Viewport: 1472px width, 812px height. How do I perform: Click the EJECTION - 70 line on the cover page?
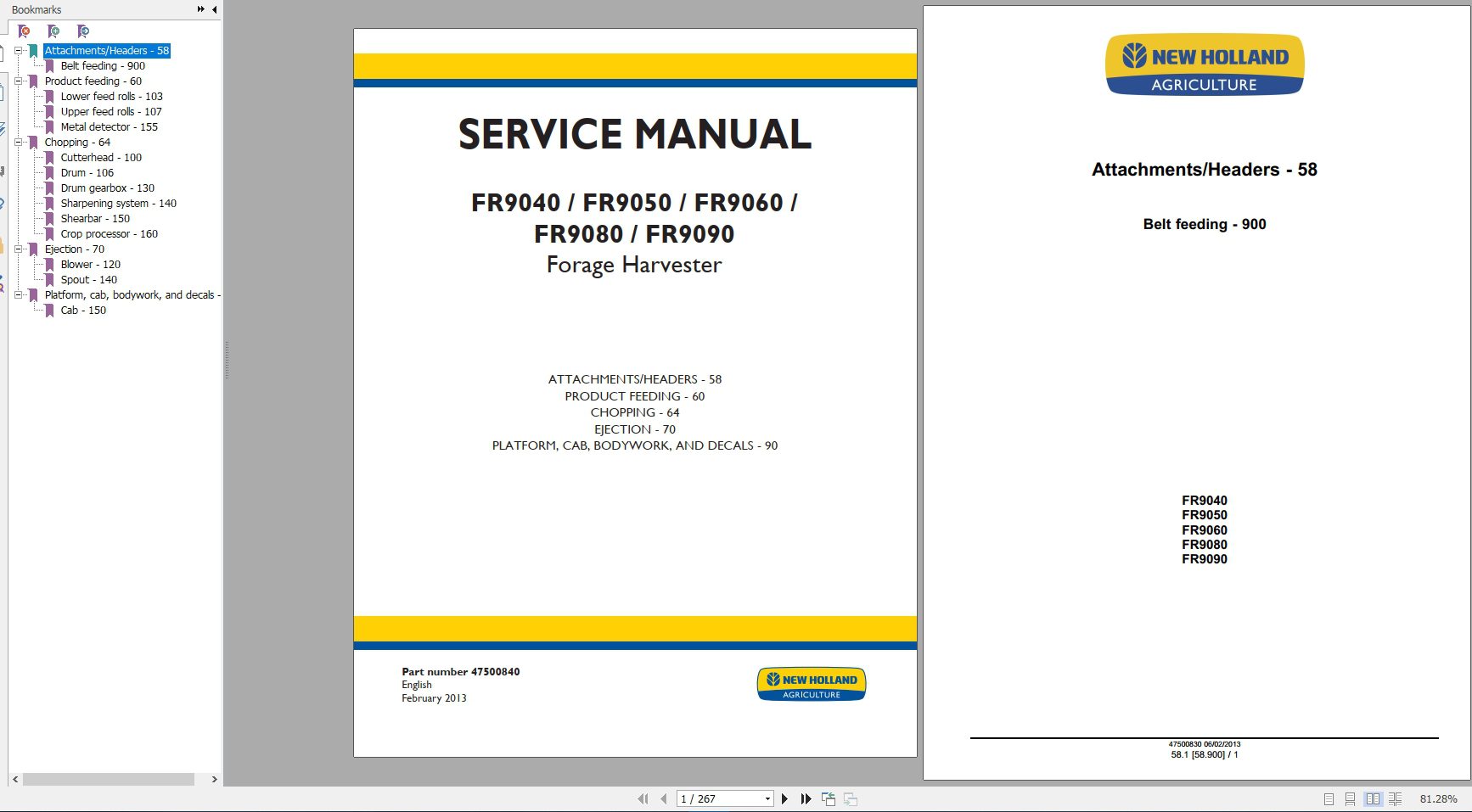(x=635, y=429)
